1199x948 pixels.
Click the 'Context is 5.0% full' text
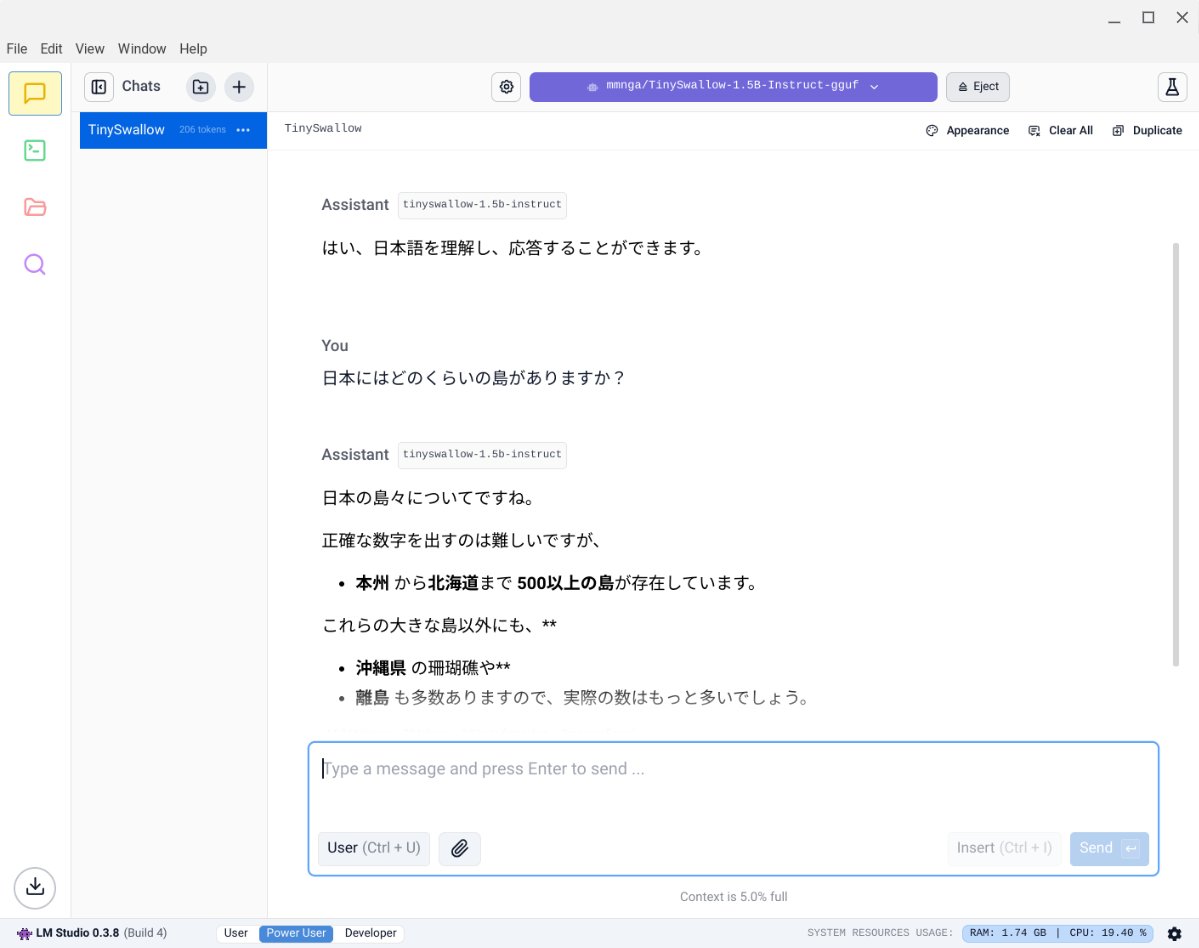pos(733,897)
